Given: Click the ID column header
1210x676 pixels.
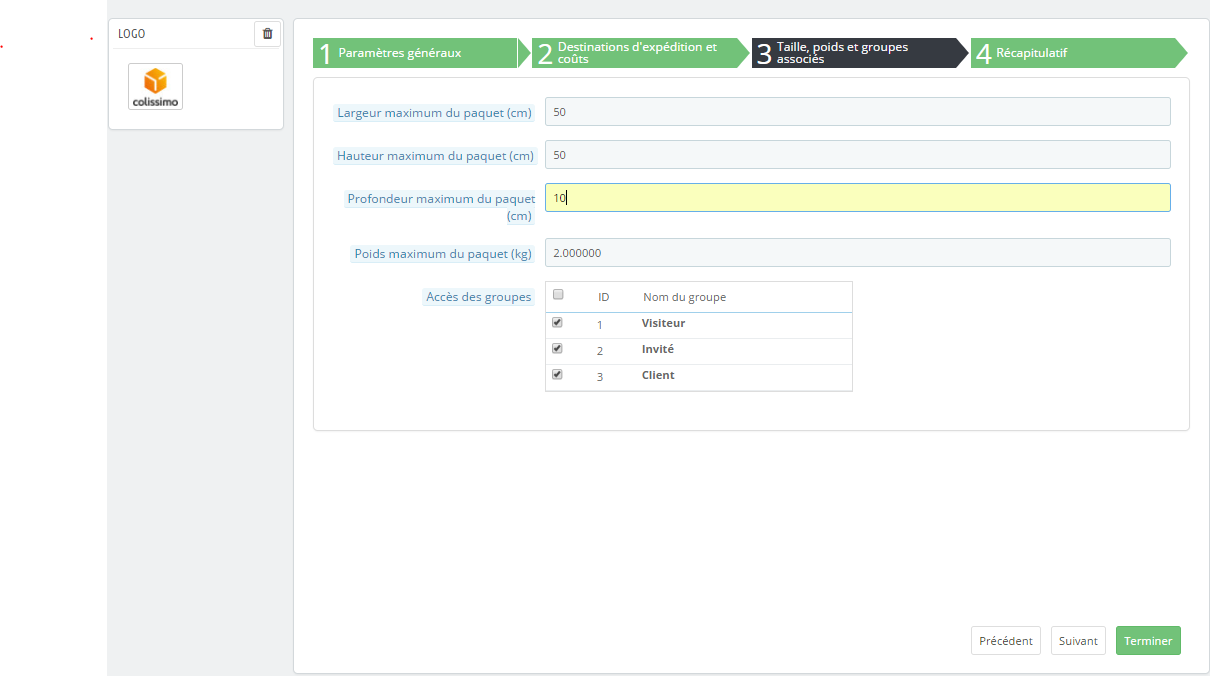Looking at the screenshot, I should point(604,297).
